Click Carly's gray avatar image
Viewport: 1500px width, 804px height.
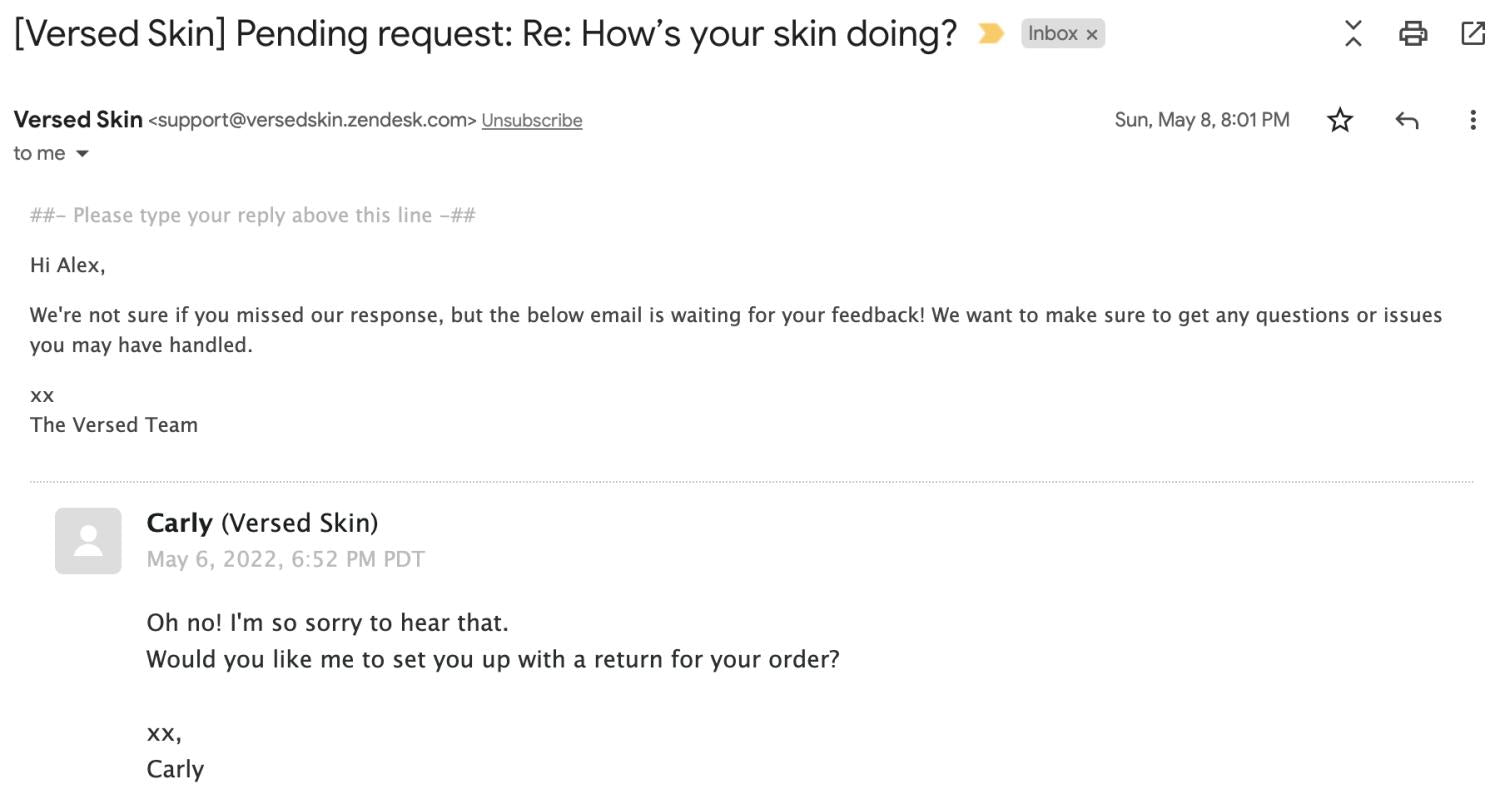point(88,541)
